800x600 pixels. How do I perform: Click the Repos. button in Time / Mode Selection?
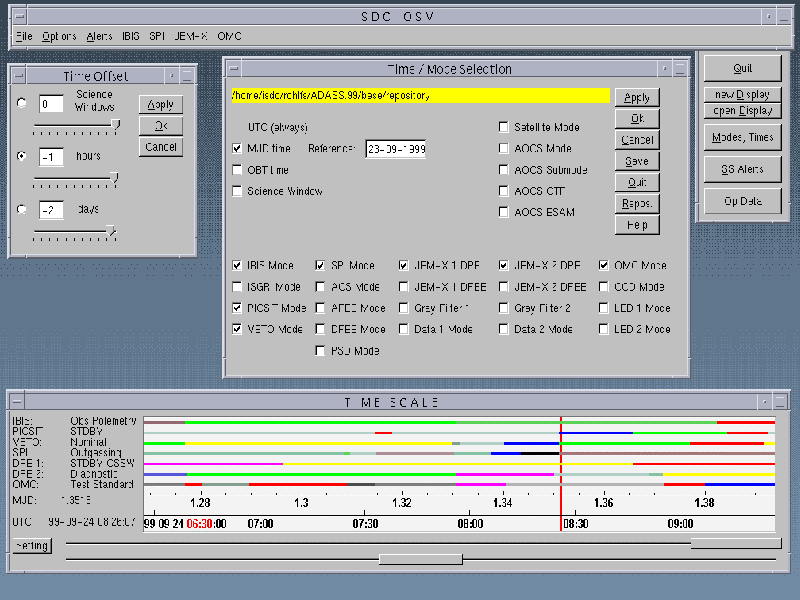point(636,203)
